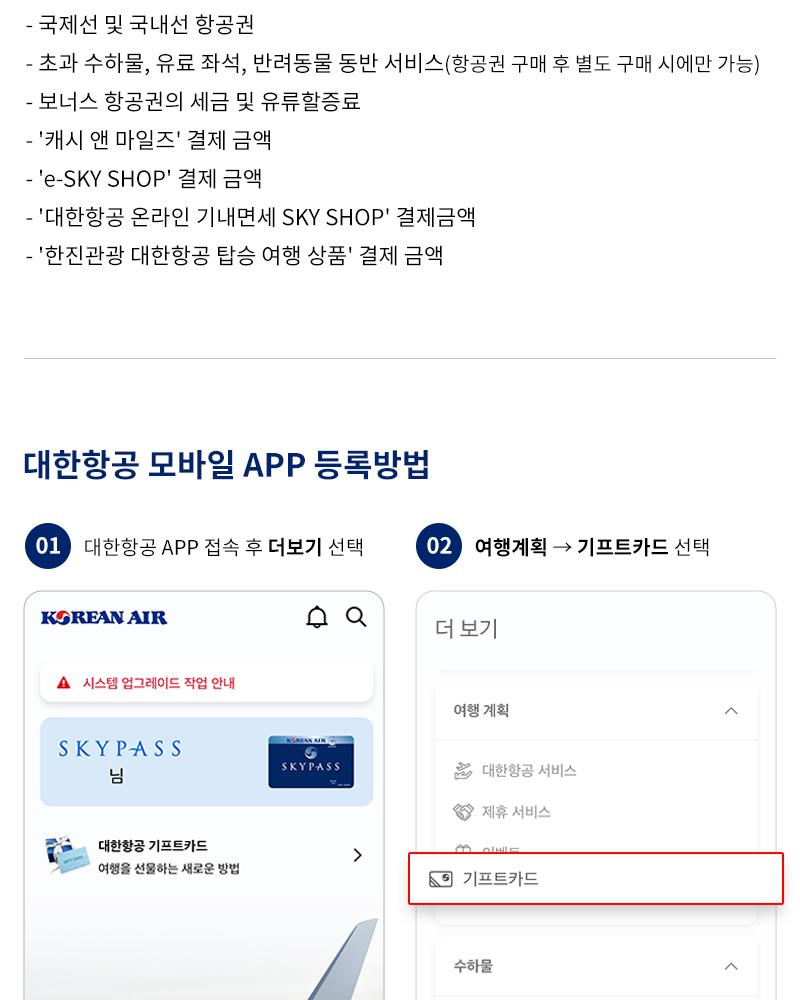Click the 제휴 서비스 handshake icon
This screenshot has height=1000, width=800.
(x=463, y=812)
